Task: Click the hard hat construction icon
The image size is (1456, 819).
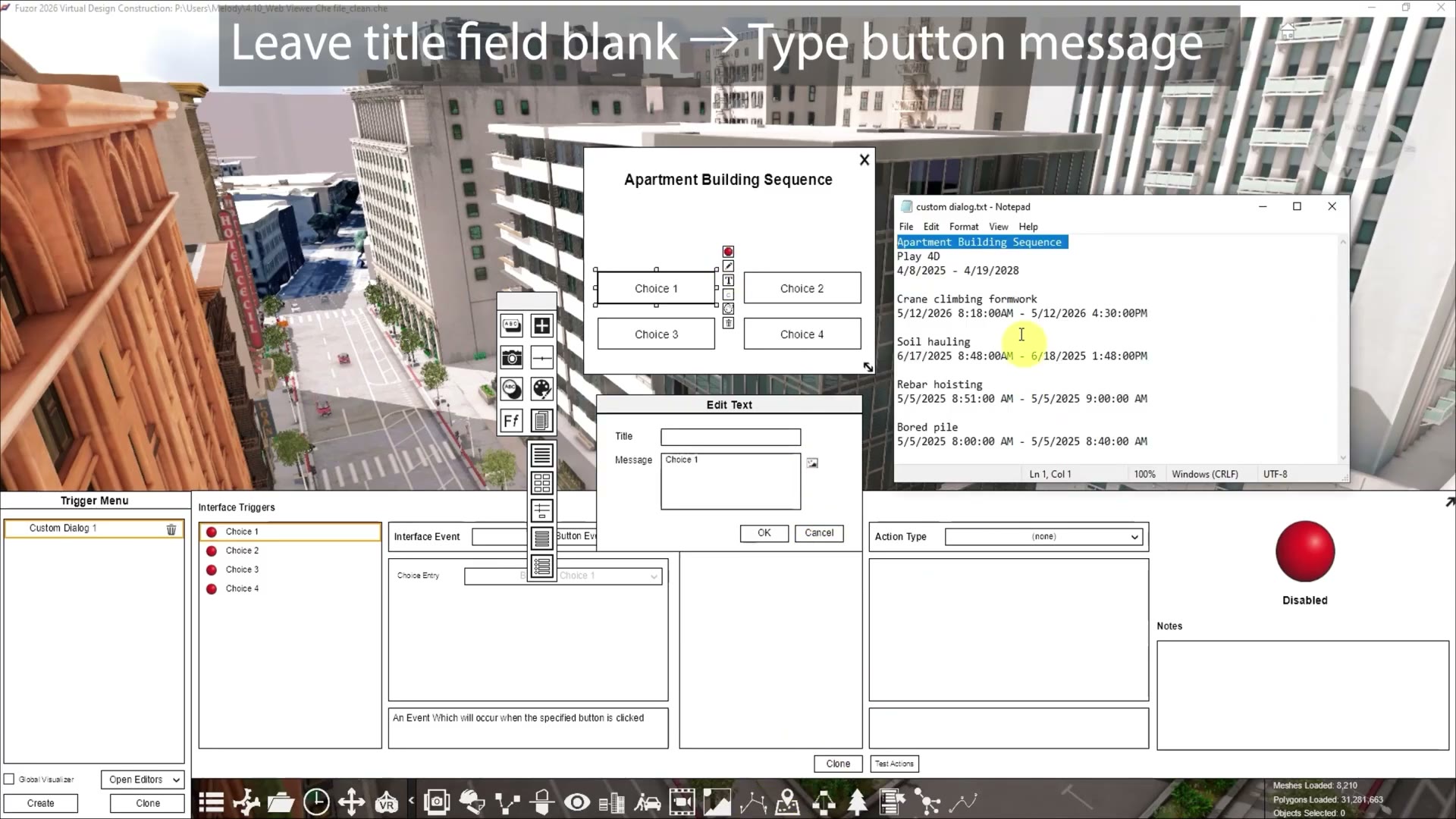Action: point(472,802)
